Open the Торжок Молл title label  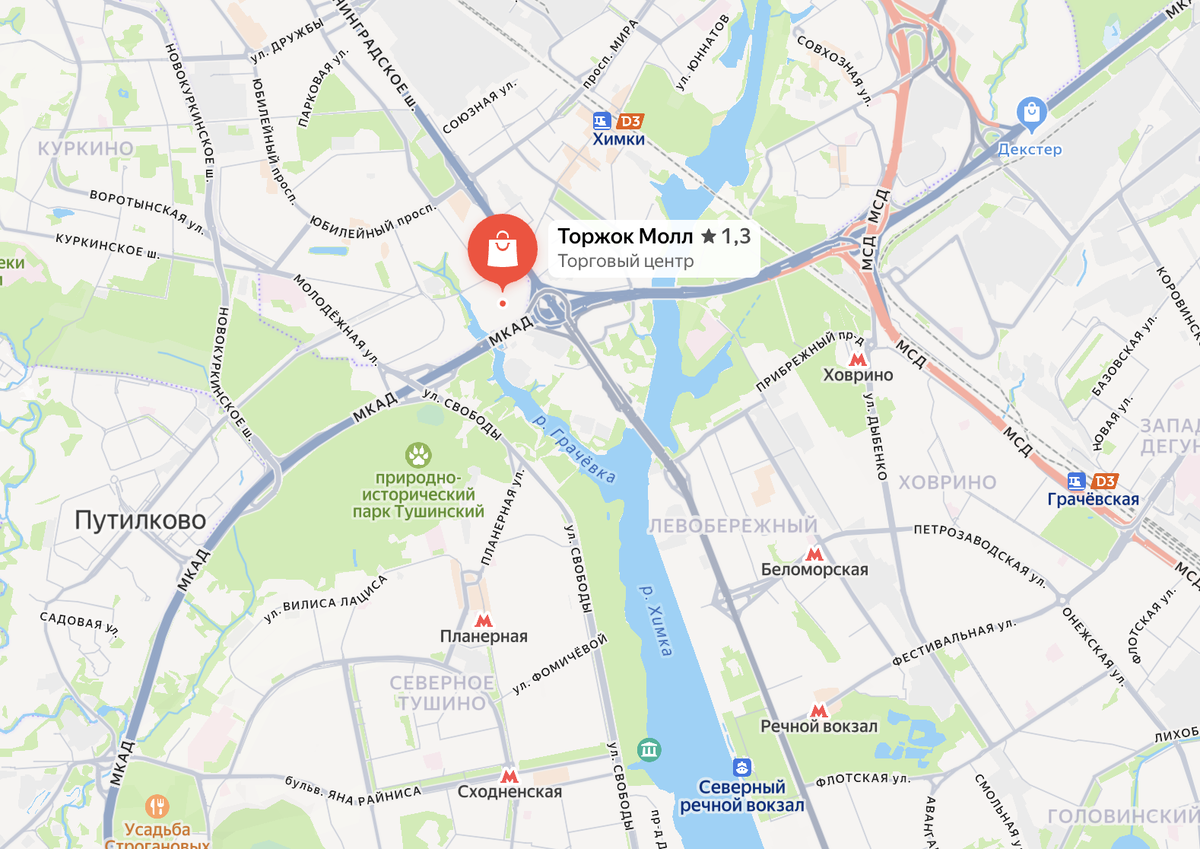tap(625, 236)
